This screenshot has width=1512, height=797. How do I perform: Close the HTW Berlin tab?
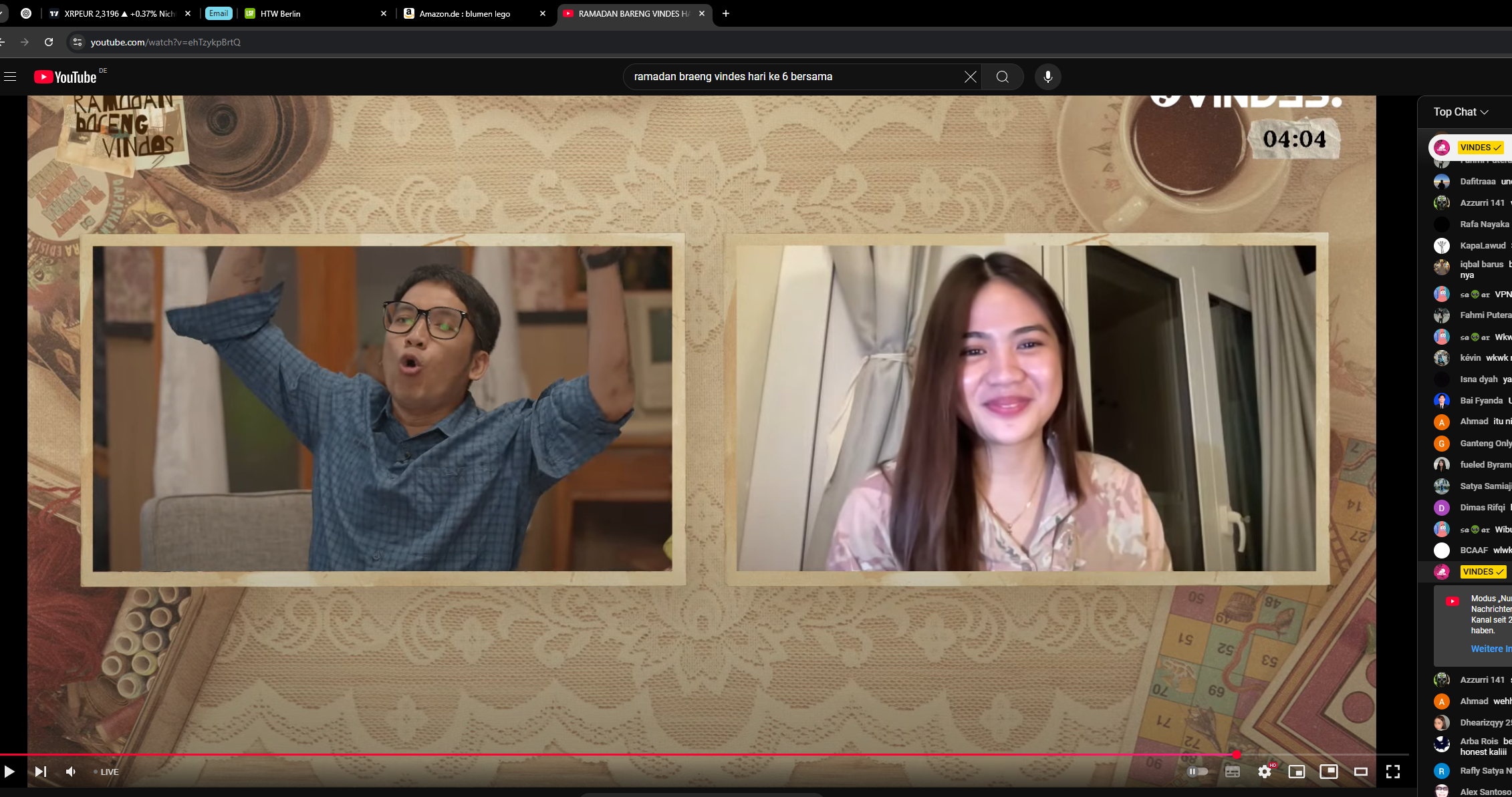[383, 13]
